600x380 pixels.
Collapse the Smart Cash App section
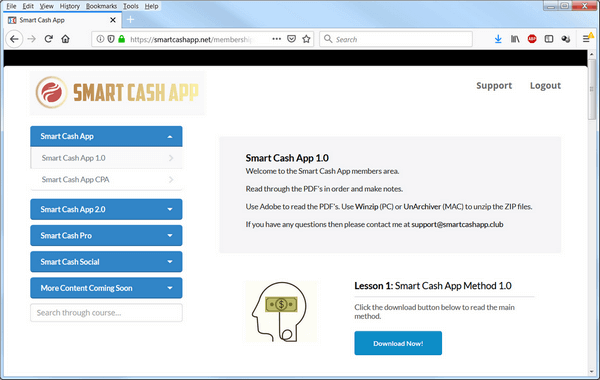point(106,136)
